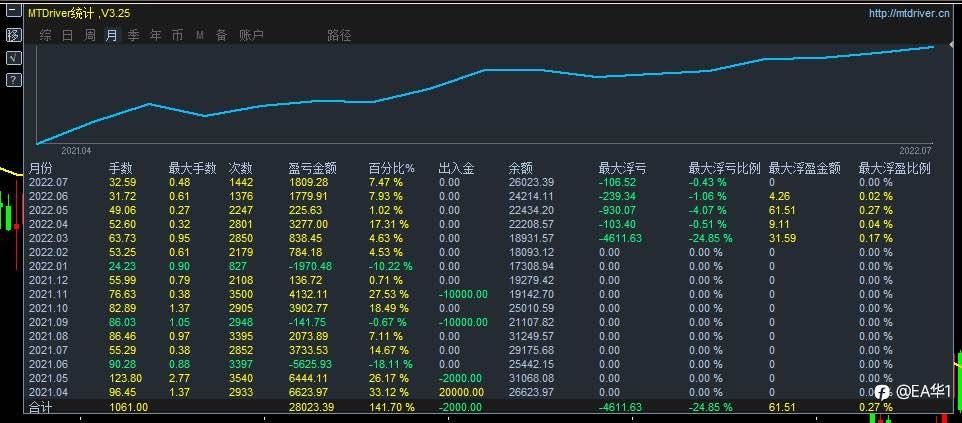This screenshot has height=423, width=962.
Task: Select the 月 monthly tab
Action: [112, 36]
